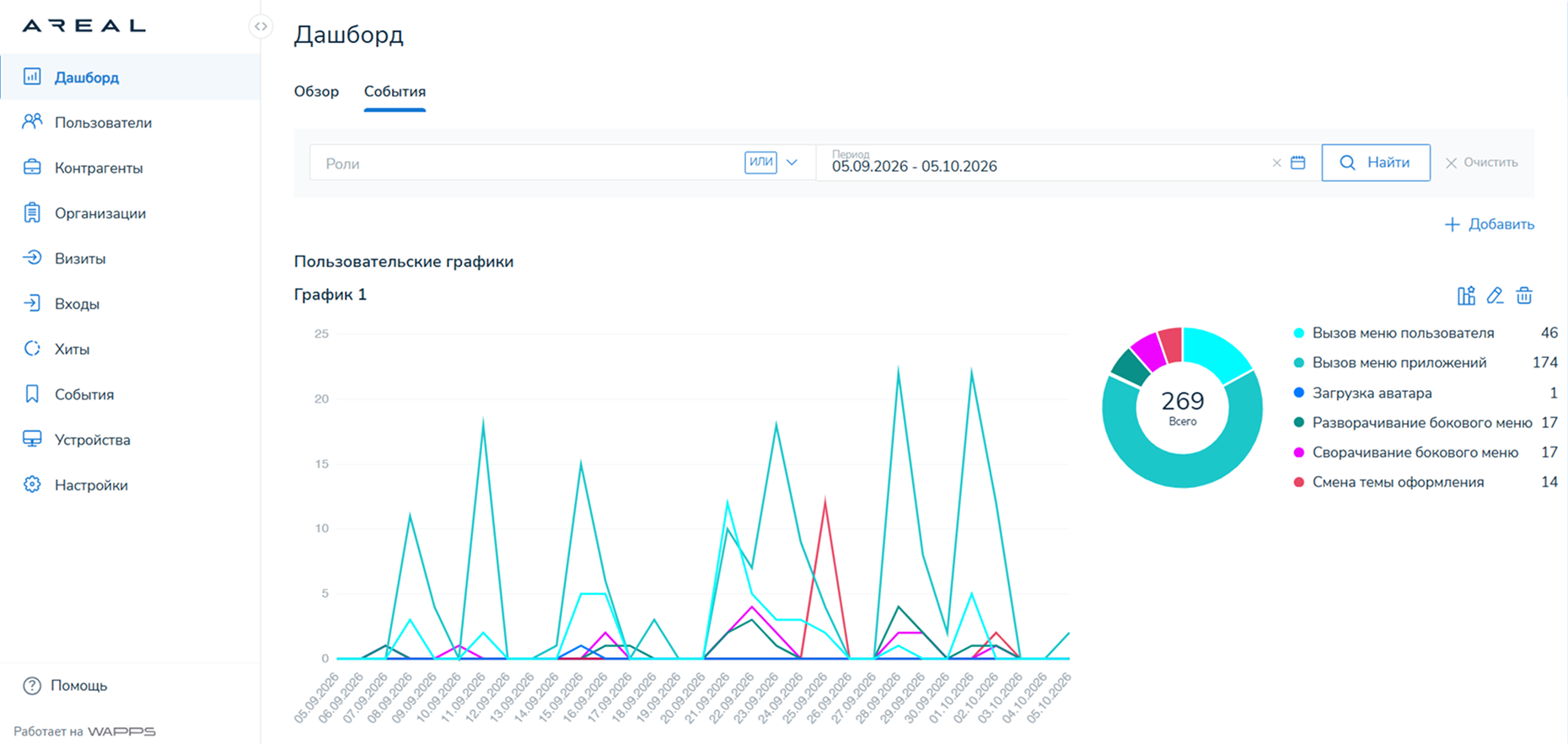Delete График 1 with the trash icon

pyautogui.click(x=1524, y=296)
